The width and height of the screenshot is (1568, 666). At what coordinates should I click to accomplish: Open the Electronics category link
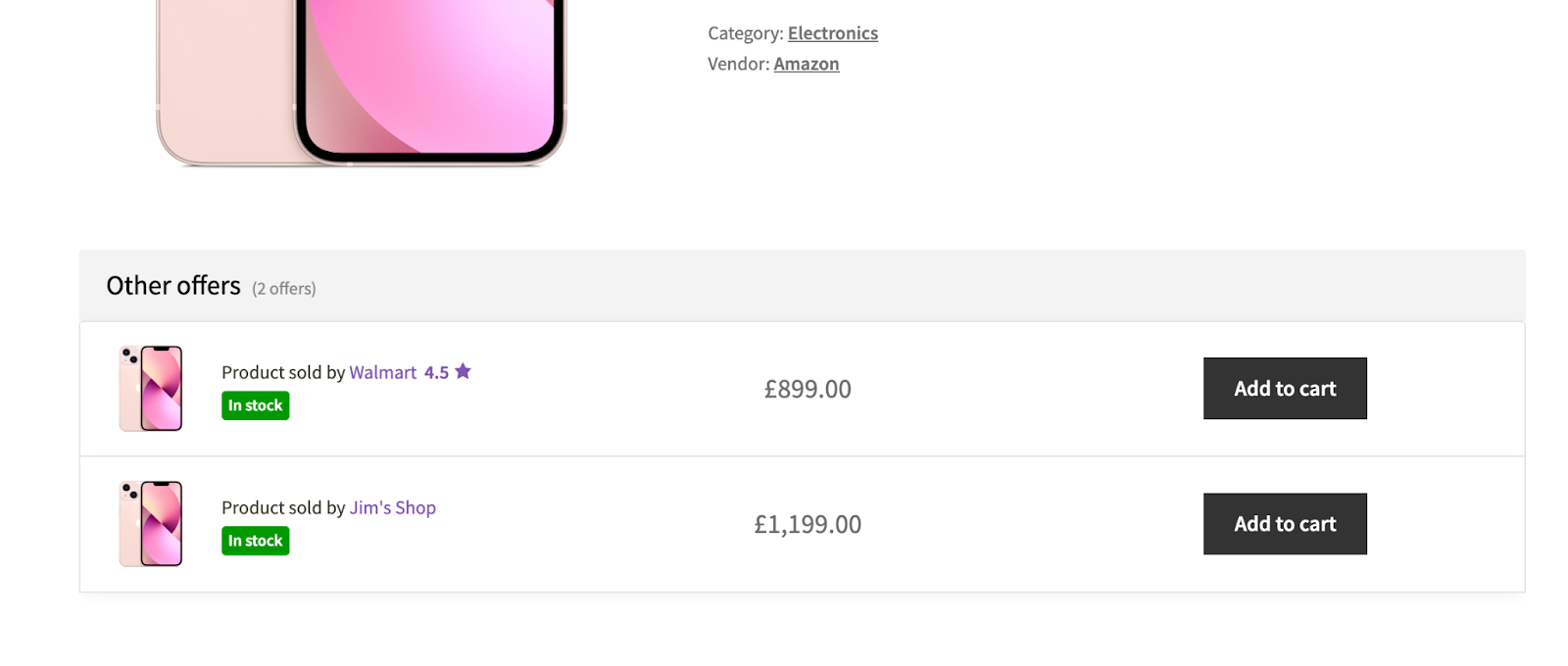832,33
